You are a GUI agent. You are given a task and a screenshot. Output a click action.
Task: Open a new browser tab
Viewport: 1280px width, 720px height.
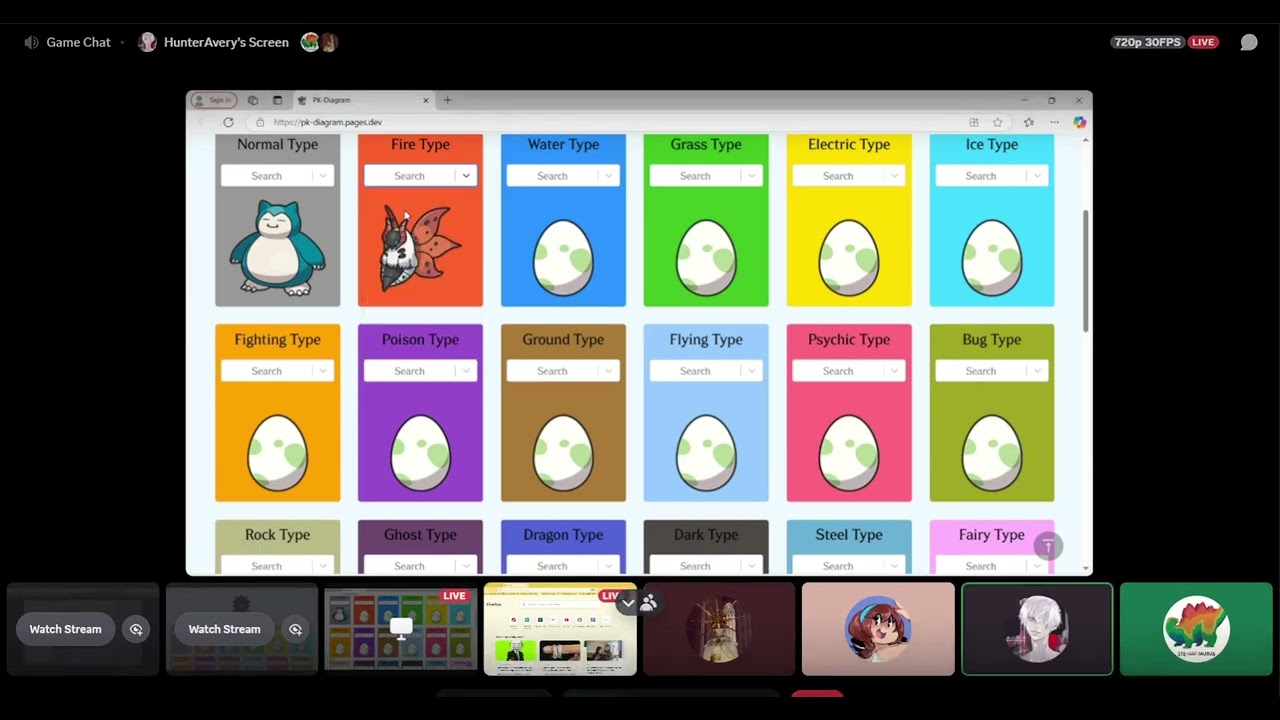[x=447, y=100]
